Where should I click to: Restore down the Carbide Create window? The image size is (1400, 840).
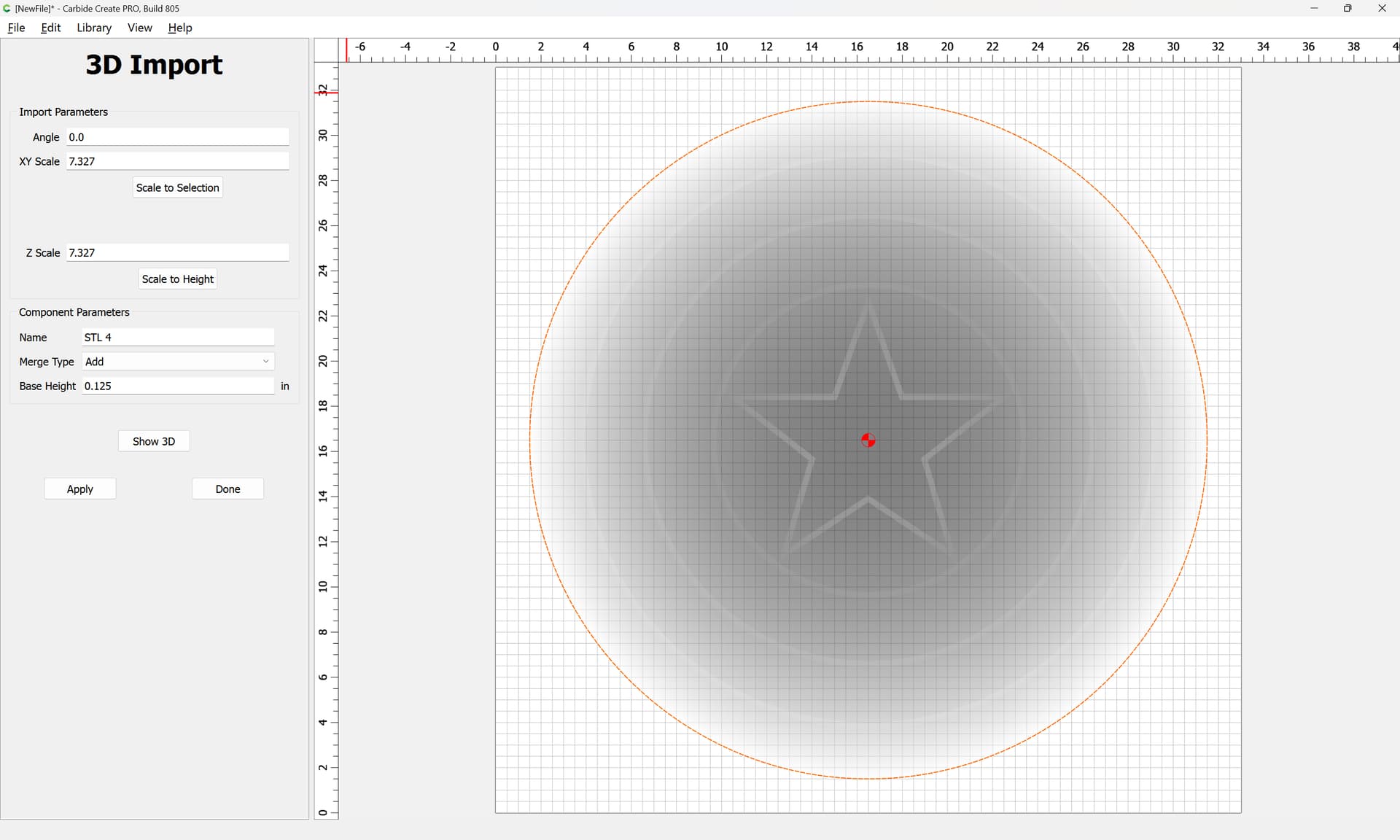pos(1347,8)
